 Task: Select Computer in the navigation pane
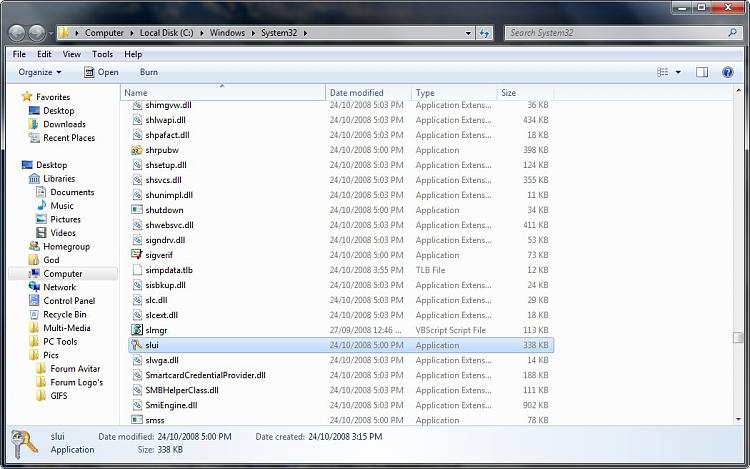pos(63,273)
